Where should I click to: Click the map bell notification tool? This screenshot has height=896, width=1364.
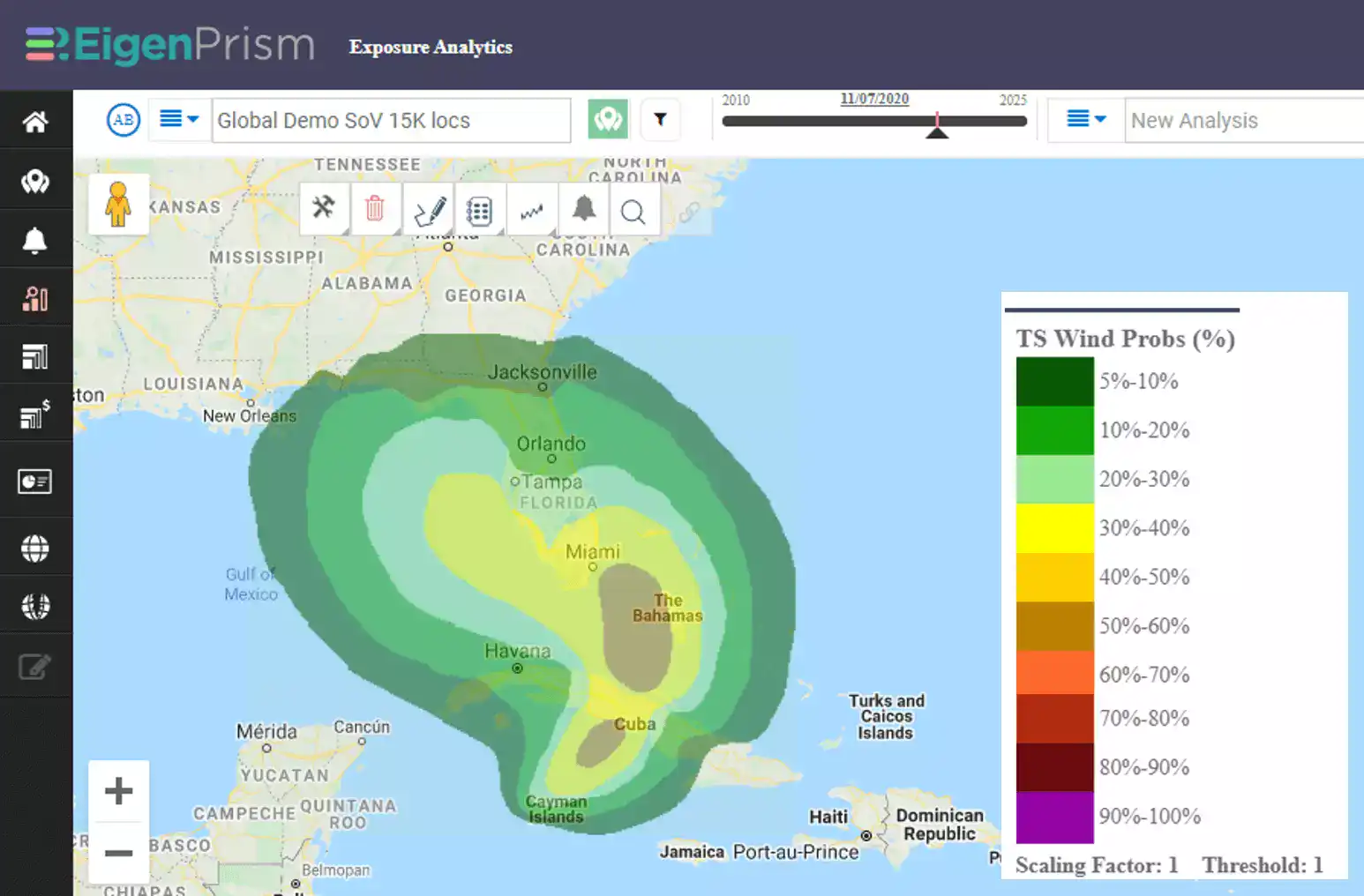point(583,209)
